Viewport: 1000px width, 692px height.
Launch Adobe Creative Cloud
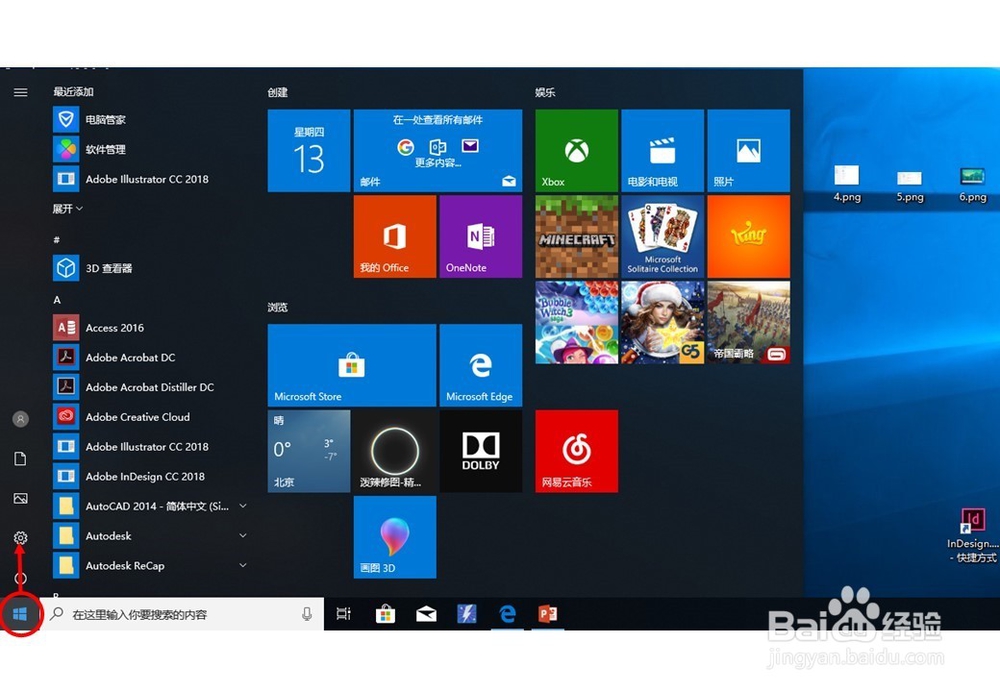pos(151,417)
